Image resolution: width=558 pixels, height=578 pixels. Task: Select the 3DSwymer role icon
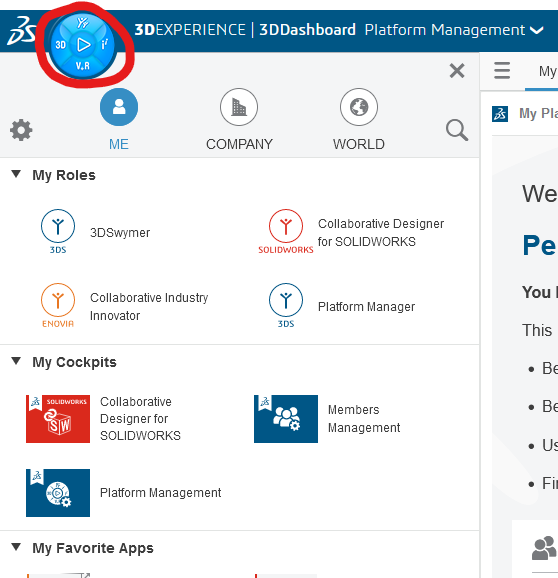pos(58,231)
